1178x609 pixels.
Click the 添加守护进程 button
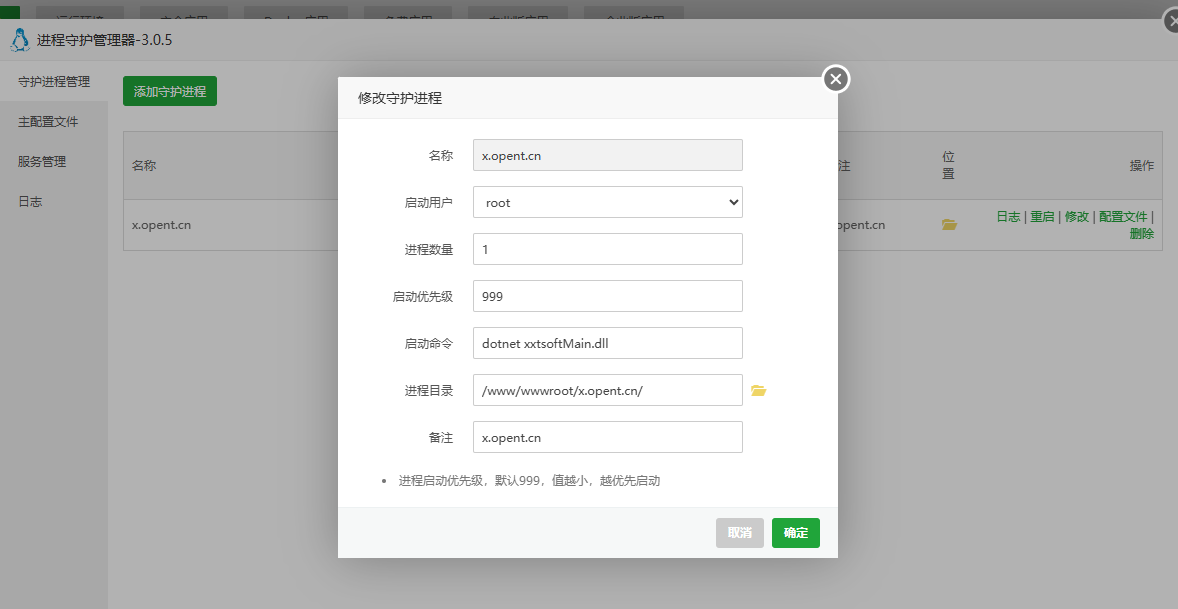click(169, 90)
